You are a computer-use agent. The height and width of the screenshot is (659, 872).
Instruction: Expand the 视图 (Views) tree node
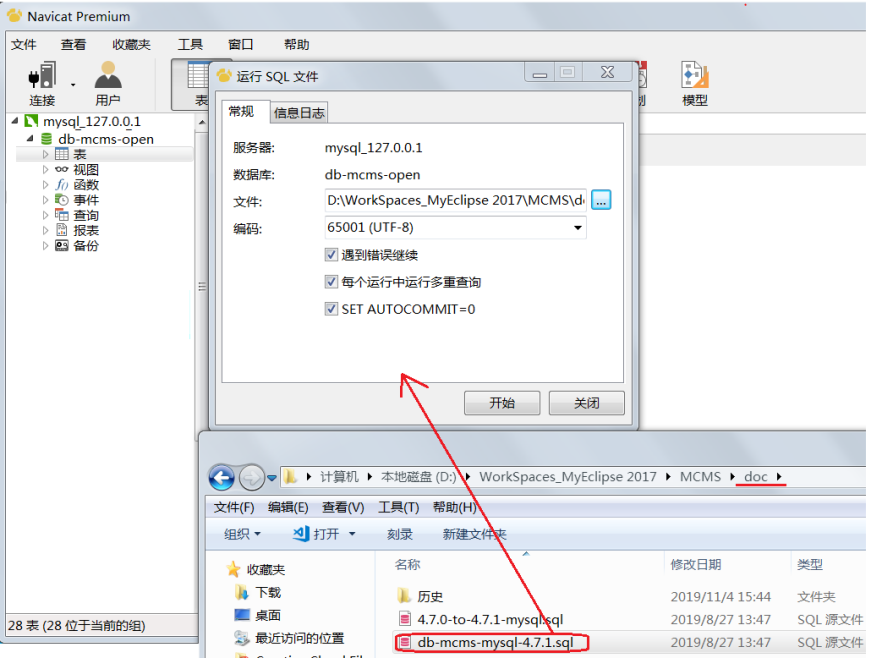tap(46, 170)
